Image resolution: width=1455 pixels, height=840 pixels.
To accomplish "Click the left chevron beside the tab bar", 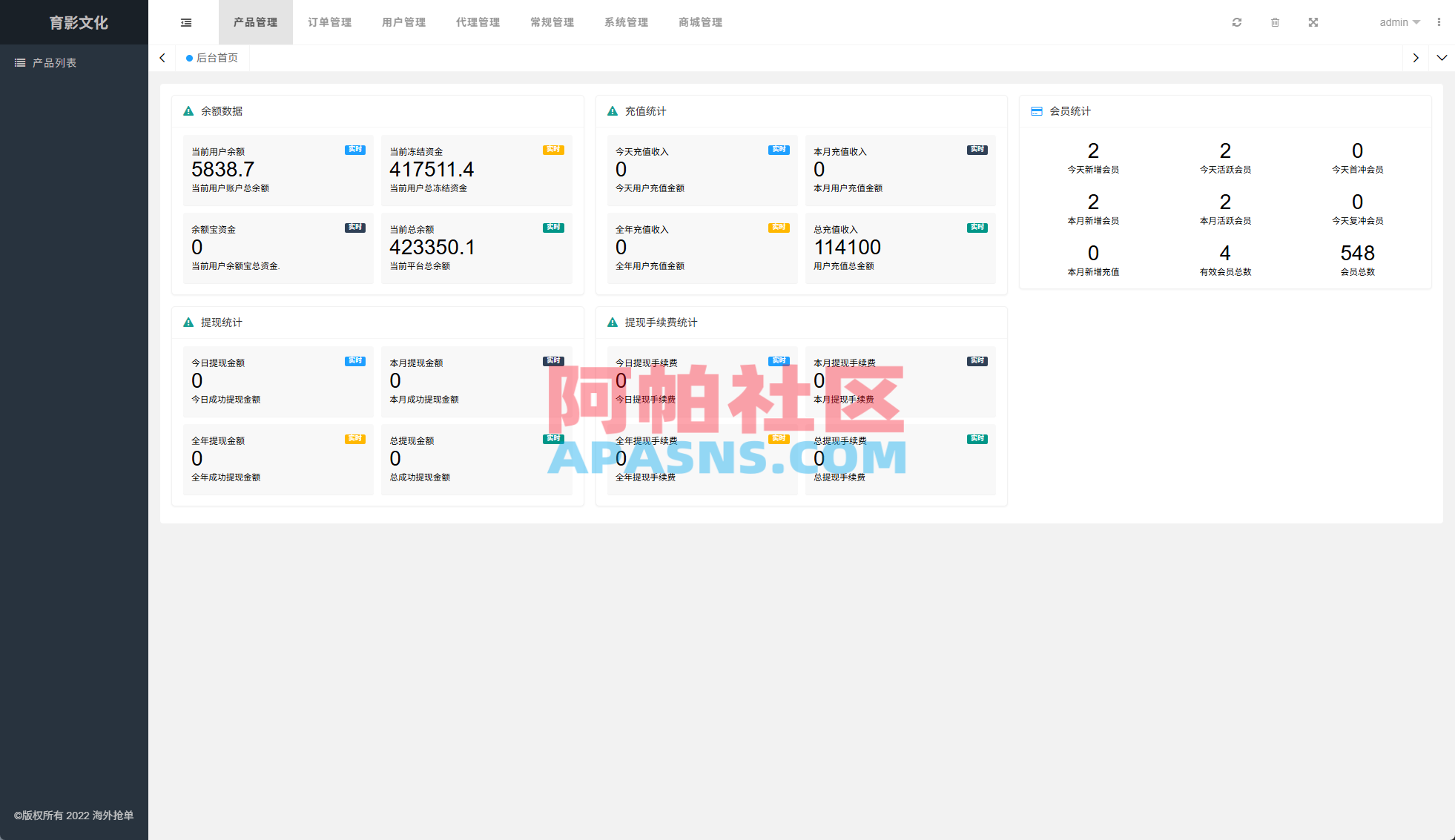I will pos(162,58).
